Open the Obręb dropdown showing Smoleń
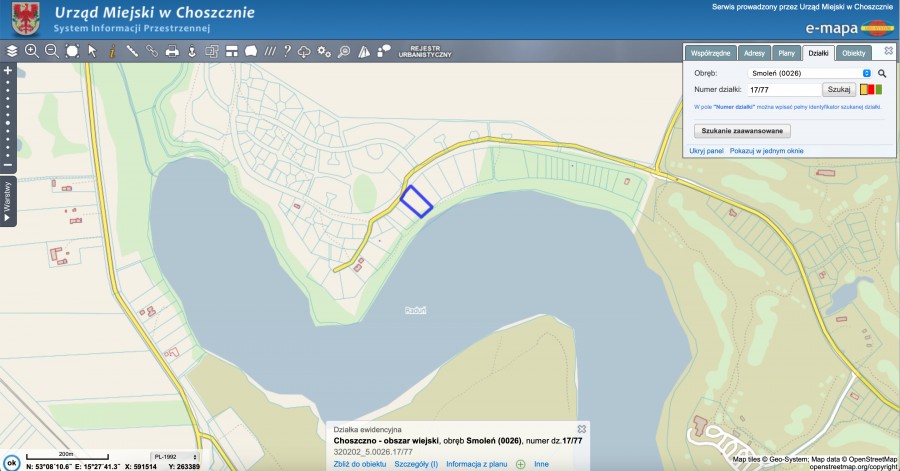900x471 pixels. pos(810,73)
